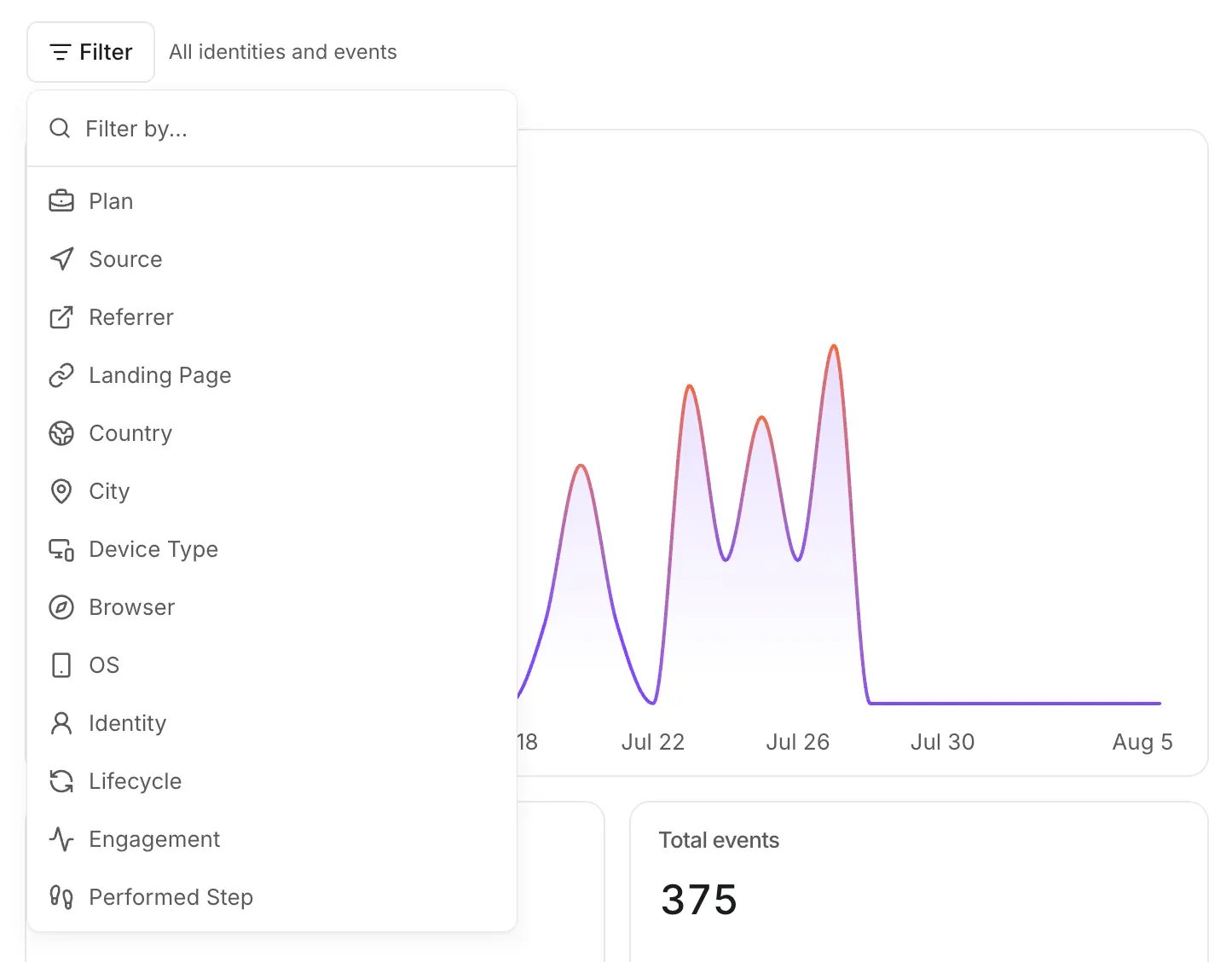Choose the Browser filter option
This screenshot has height=962, width=1232.
tap(272, 607)
